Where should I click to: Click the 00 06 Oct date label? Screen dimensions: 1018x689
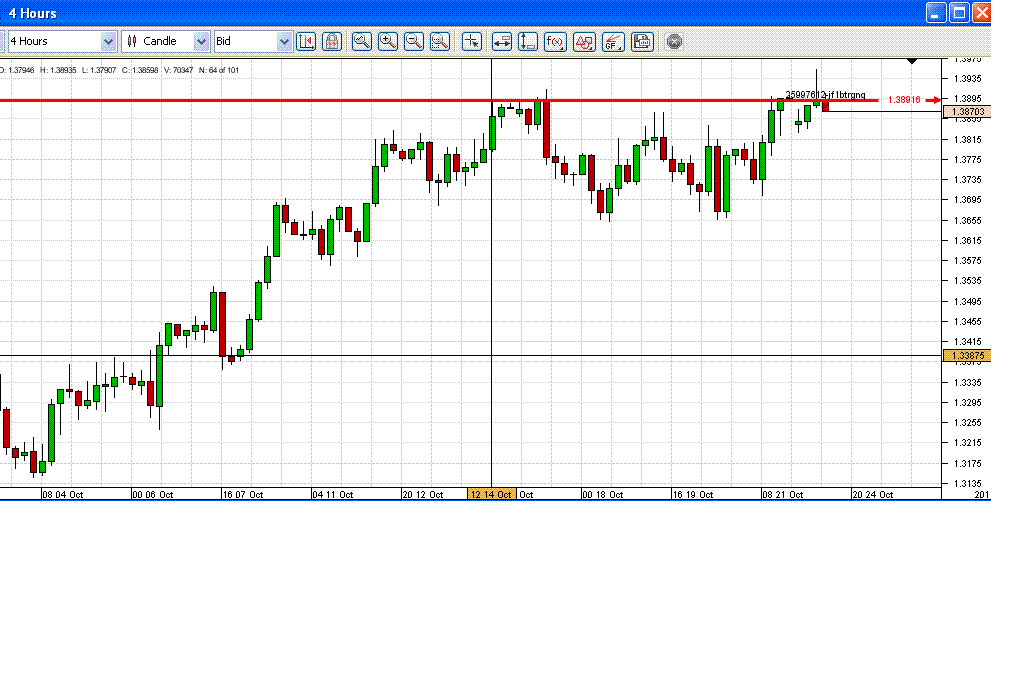coord(153,495)
